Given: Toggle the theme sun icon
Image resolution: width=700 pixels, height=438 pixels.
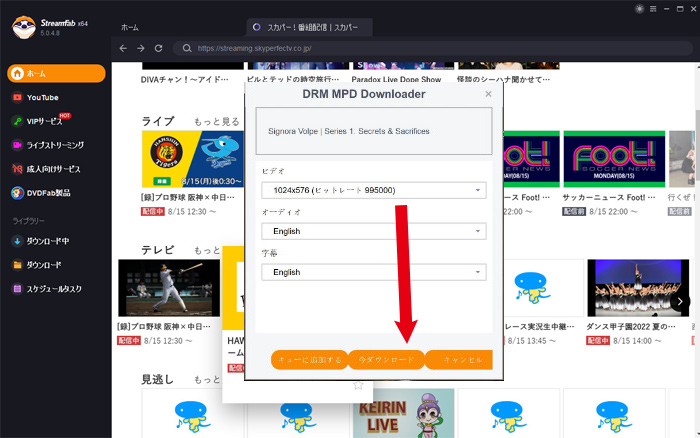Looking at the screenshot, I should click(x=639, y=8).
